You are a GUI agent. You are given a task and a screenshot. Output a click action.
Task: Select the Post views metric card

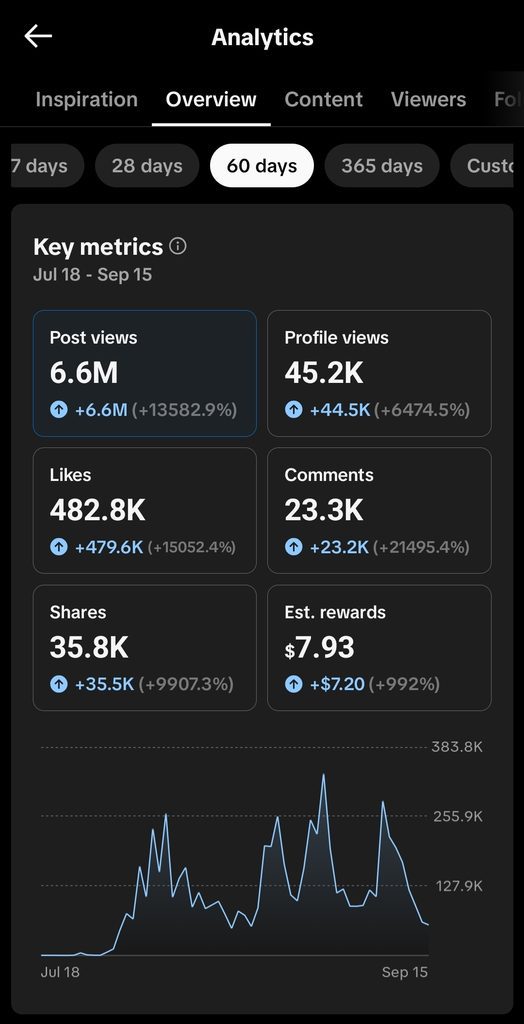click(145, 374)
